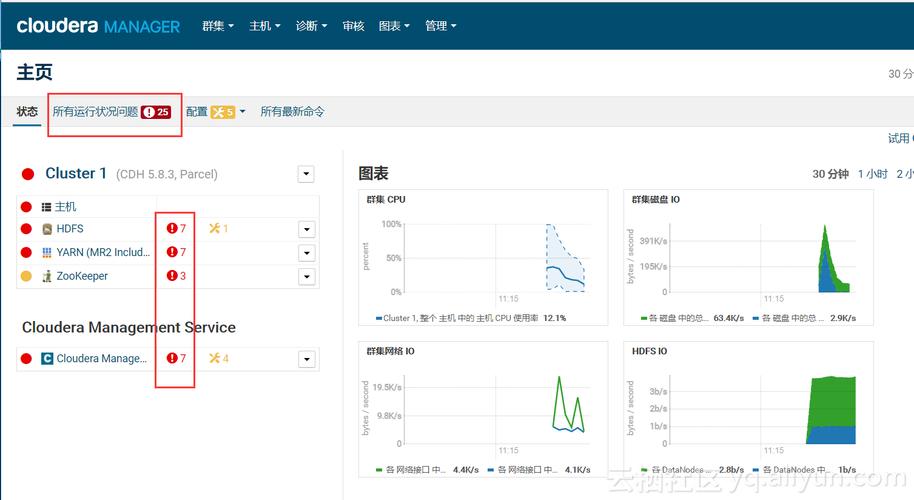Open the 诊断 menu
Viewport: 914px width, 500px height.
(311, 26)
